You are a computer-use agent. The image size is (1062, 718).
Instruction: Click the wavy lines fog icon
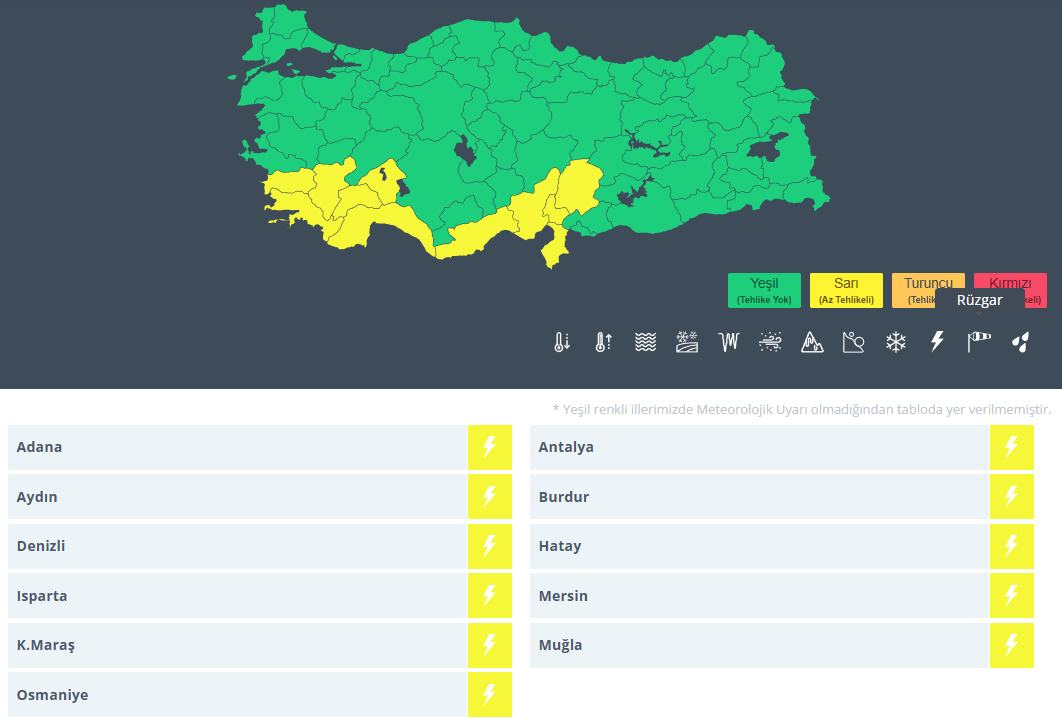(645, 342)
